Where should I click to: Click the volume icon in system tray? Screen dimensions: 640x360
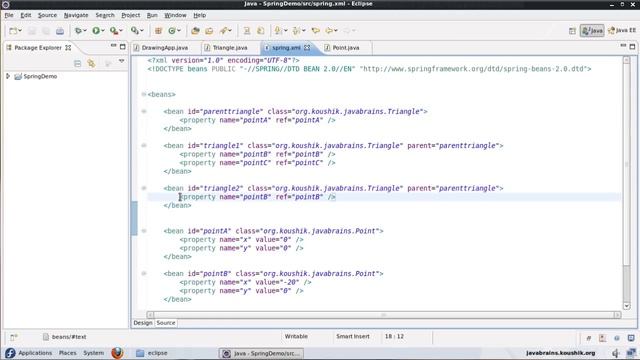point(616,353)
